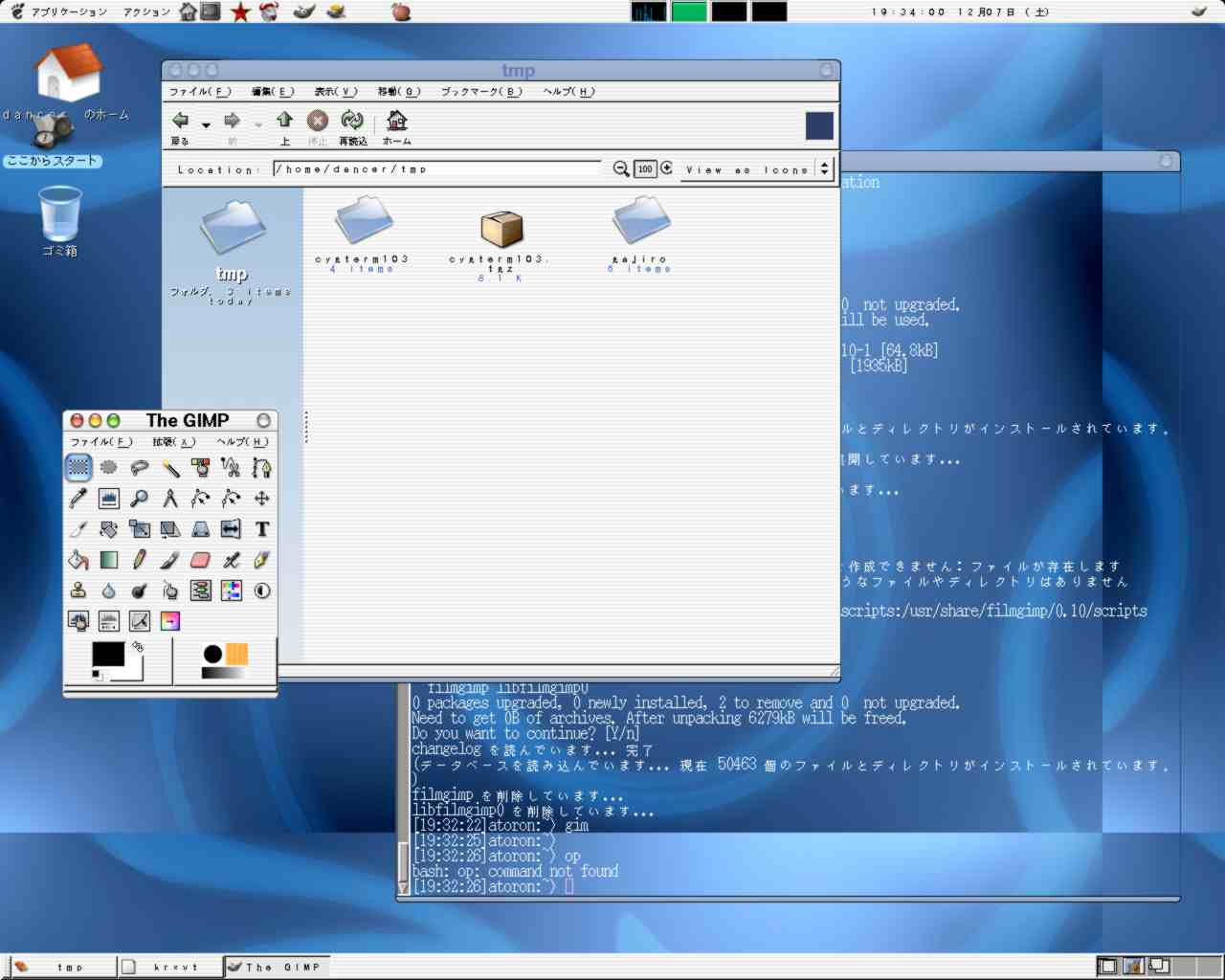Select the Blend gradient tool
This screenshot has width=1225, height=980.
pyautogui.click(x=109, y=559)
